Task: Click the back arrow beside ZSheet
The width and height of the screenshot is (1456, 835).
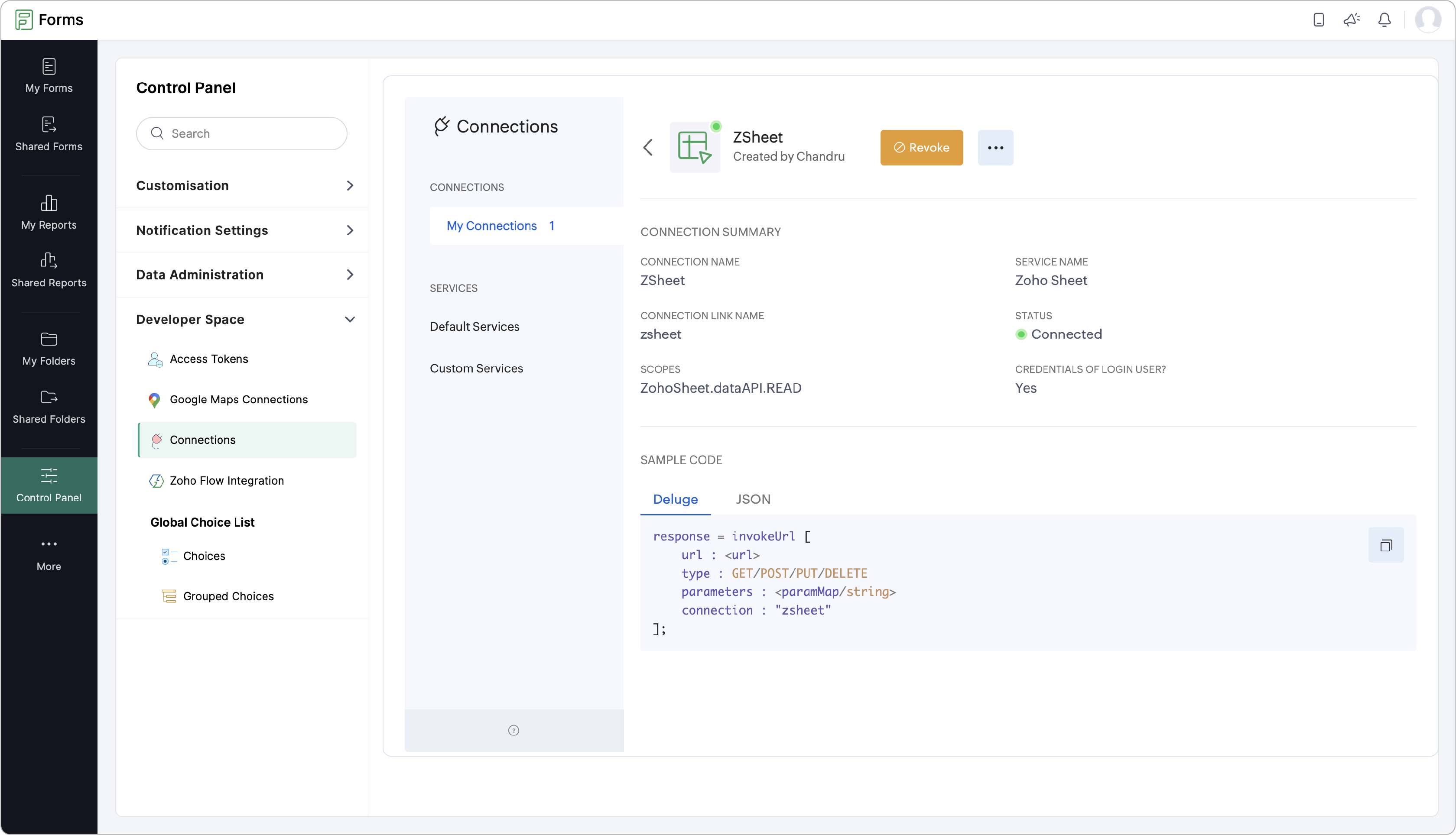Action: (x=648, y=147)
